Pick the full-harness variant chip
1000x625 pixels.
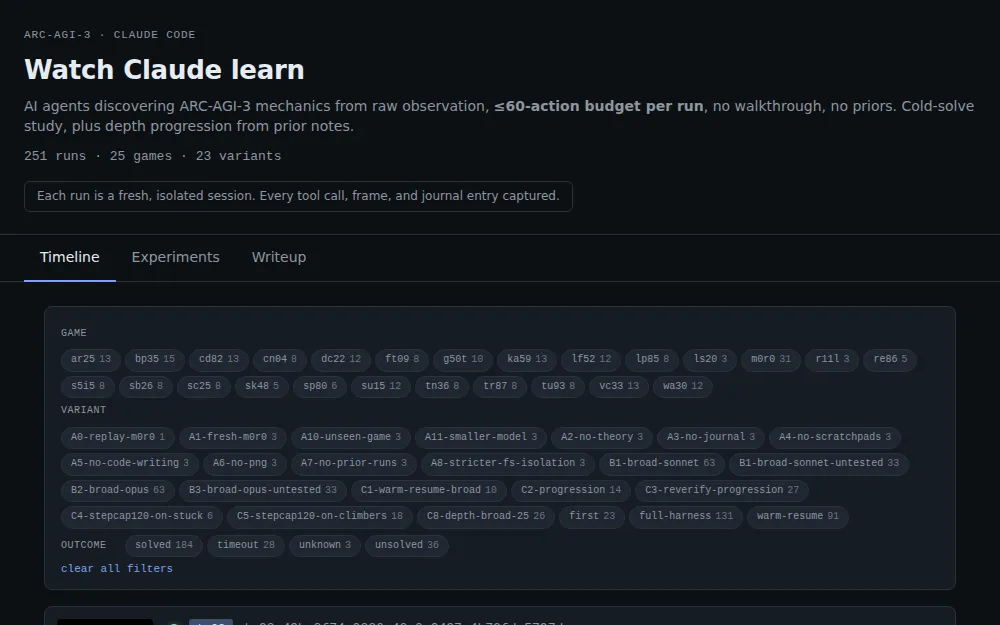click(x=686, y=517)
